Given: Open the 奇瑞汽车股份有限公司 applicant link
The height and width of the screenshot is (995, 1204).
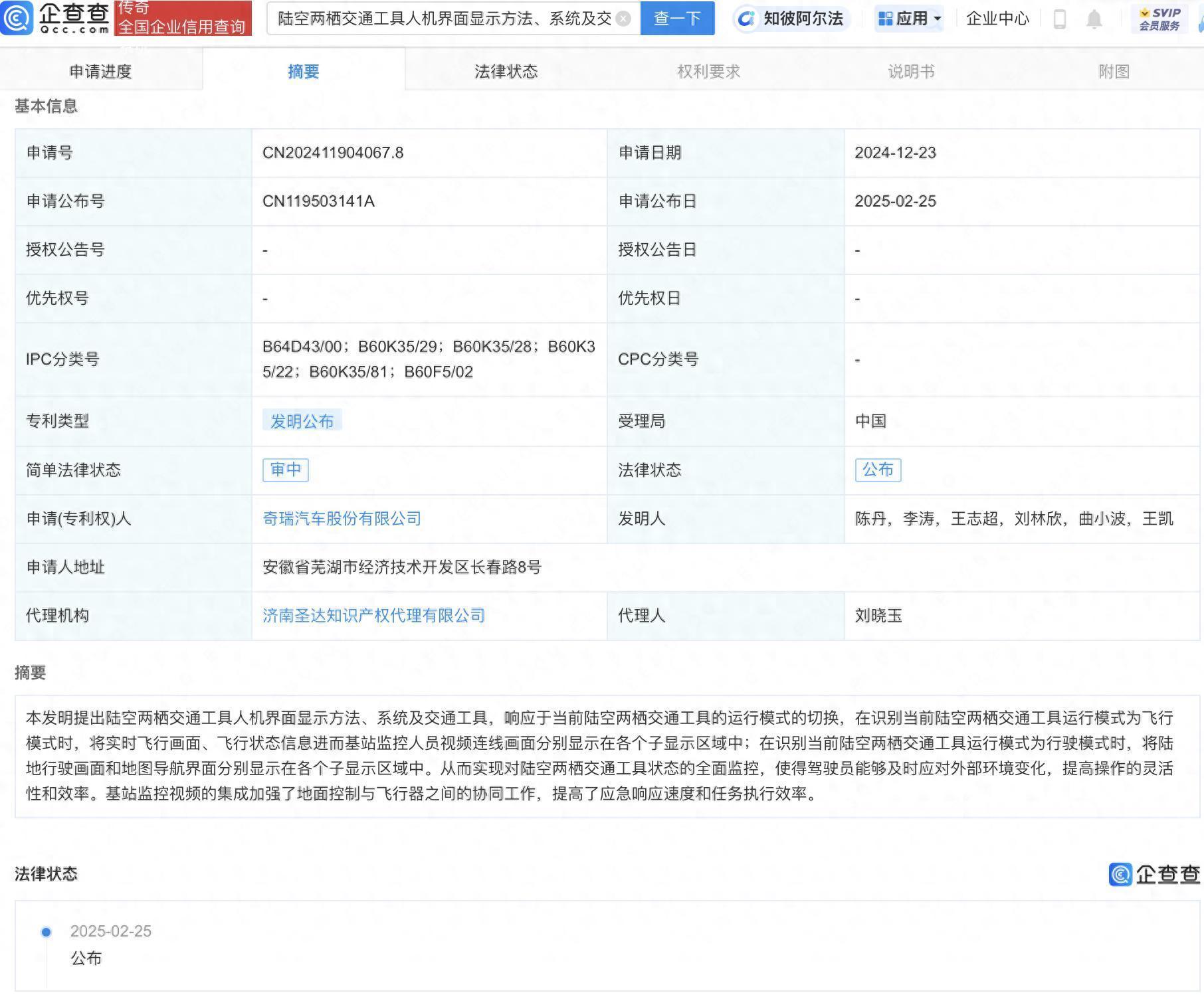Looking at the screenshot, I should tap(341, 519).
